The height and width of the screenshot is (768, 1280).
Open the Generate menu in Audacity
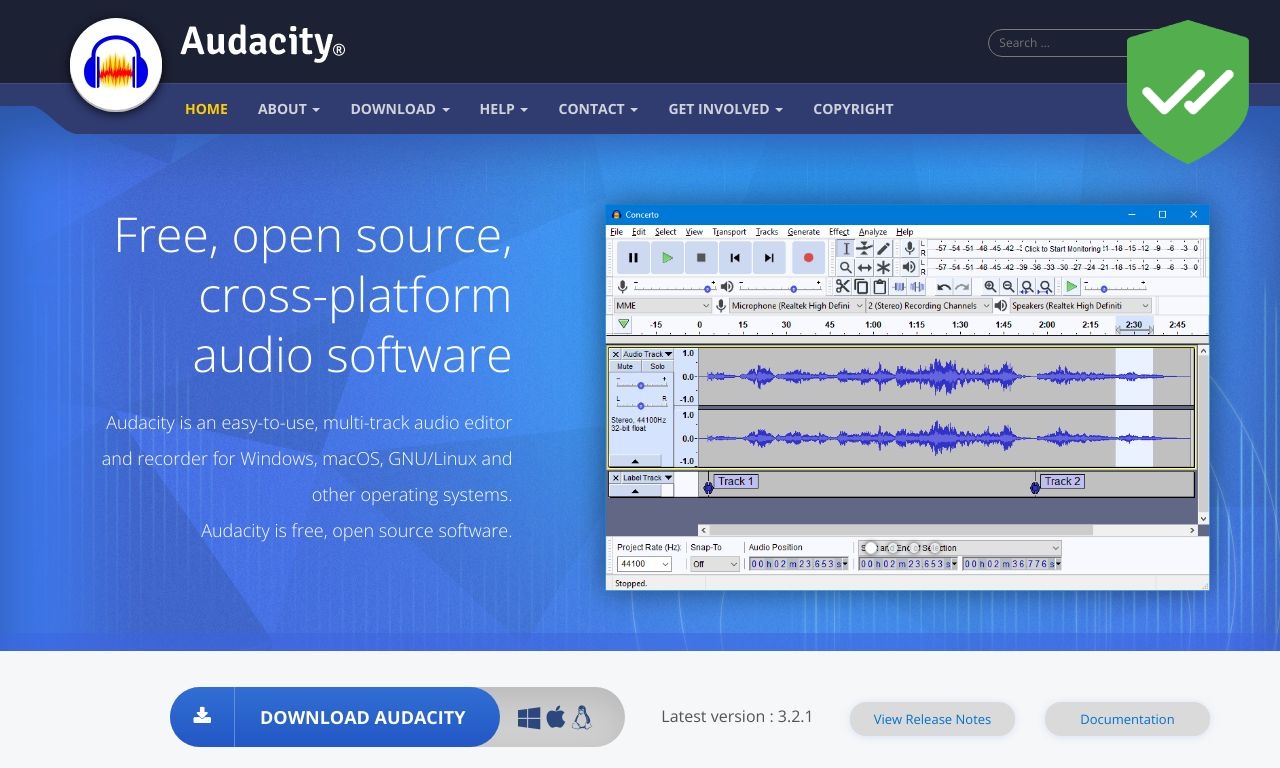point(804,232)
